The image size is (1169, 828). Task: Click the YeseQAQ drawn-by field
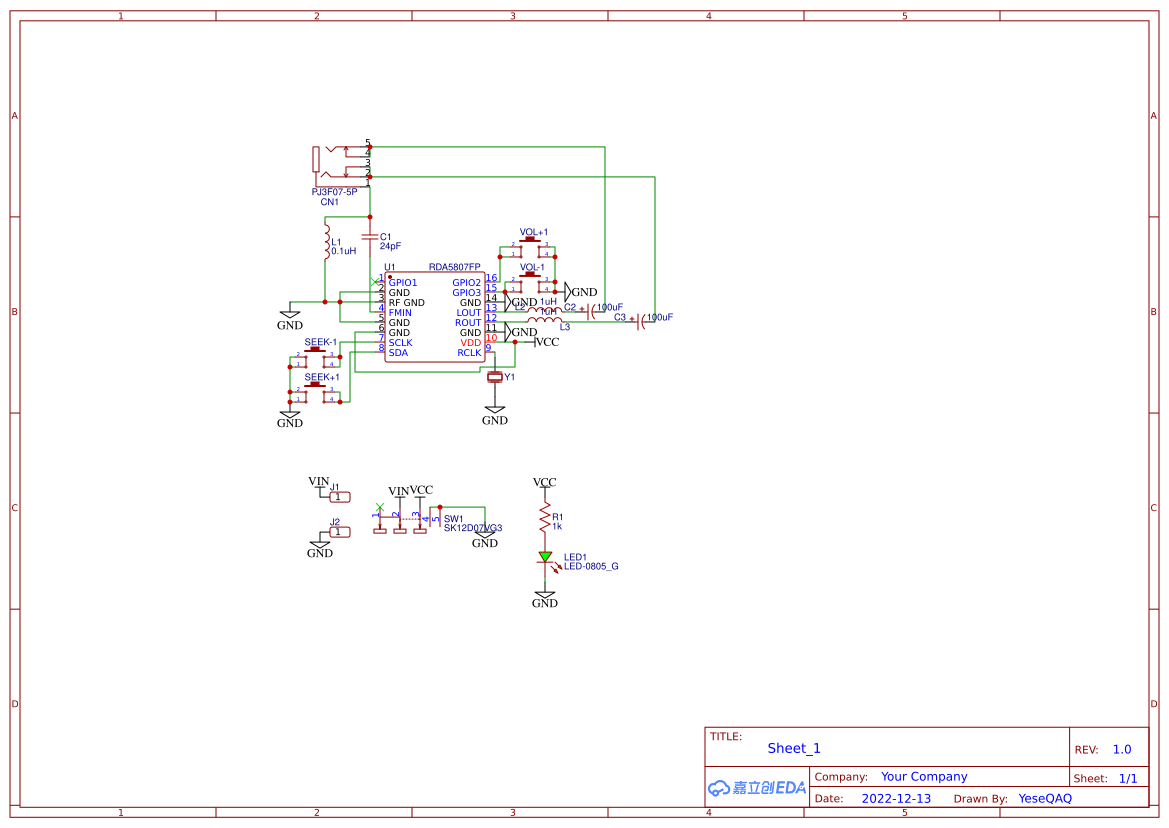[1044, 799]
